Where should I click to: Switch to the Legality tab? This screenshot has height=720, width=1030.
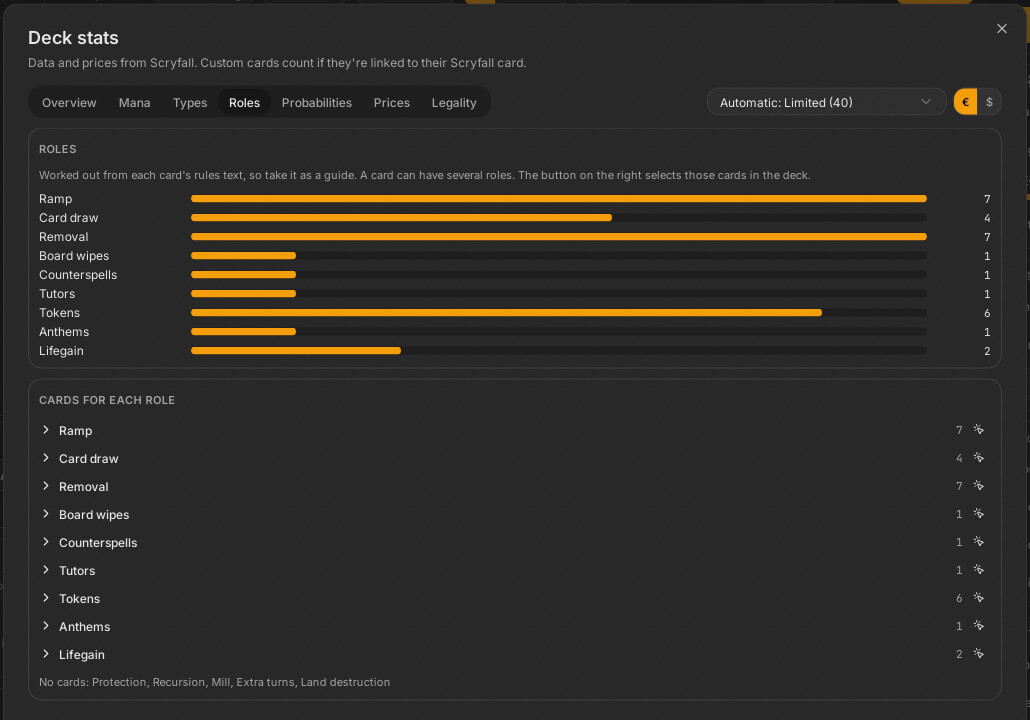454,102
